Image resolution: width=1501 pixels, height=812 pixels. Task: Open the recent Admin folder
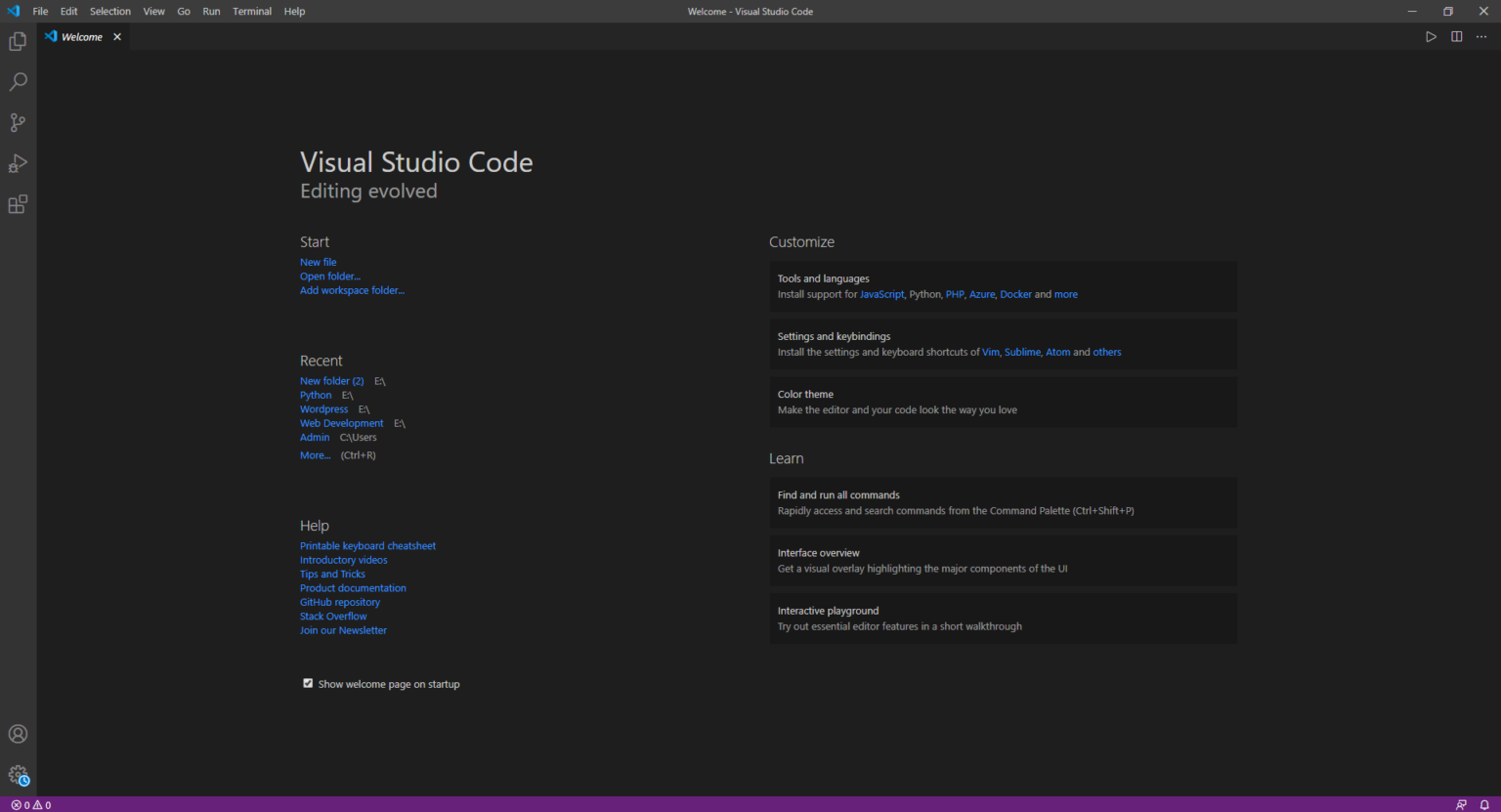(x=315, y=438)
